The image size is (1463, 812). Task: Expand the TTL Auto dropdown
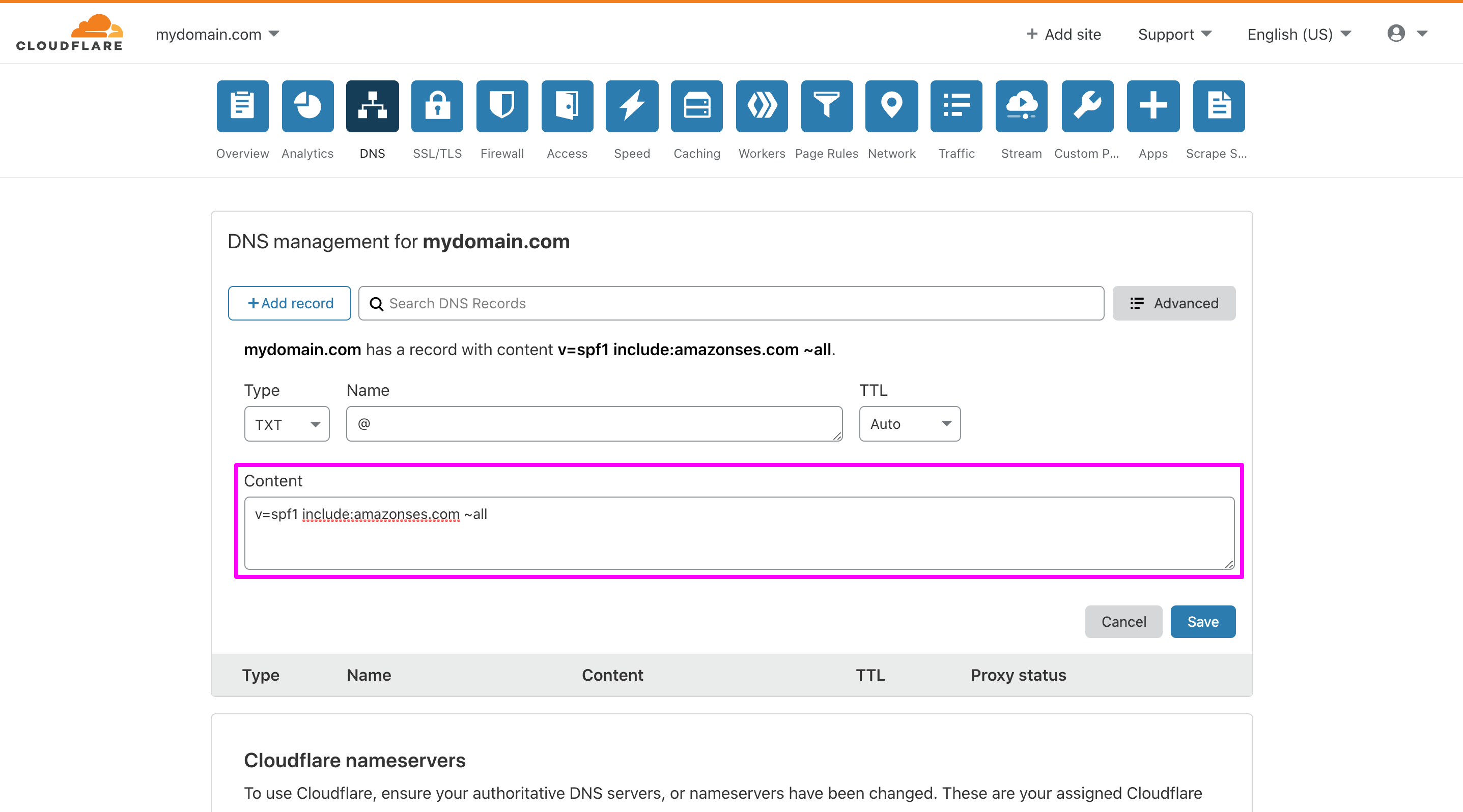coord(906,423)
